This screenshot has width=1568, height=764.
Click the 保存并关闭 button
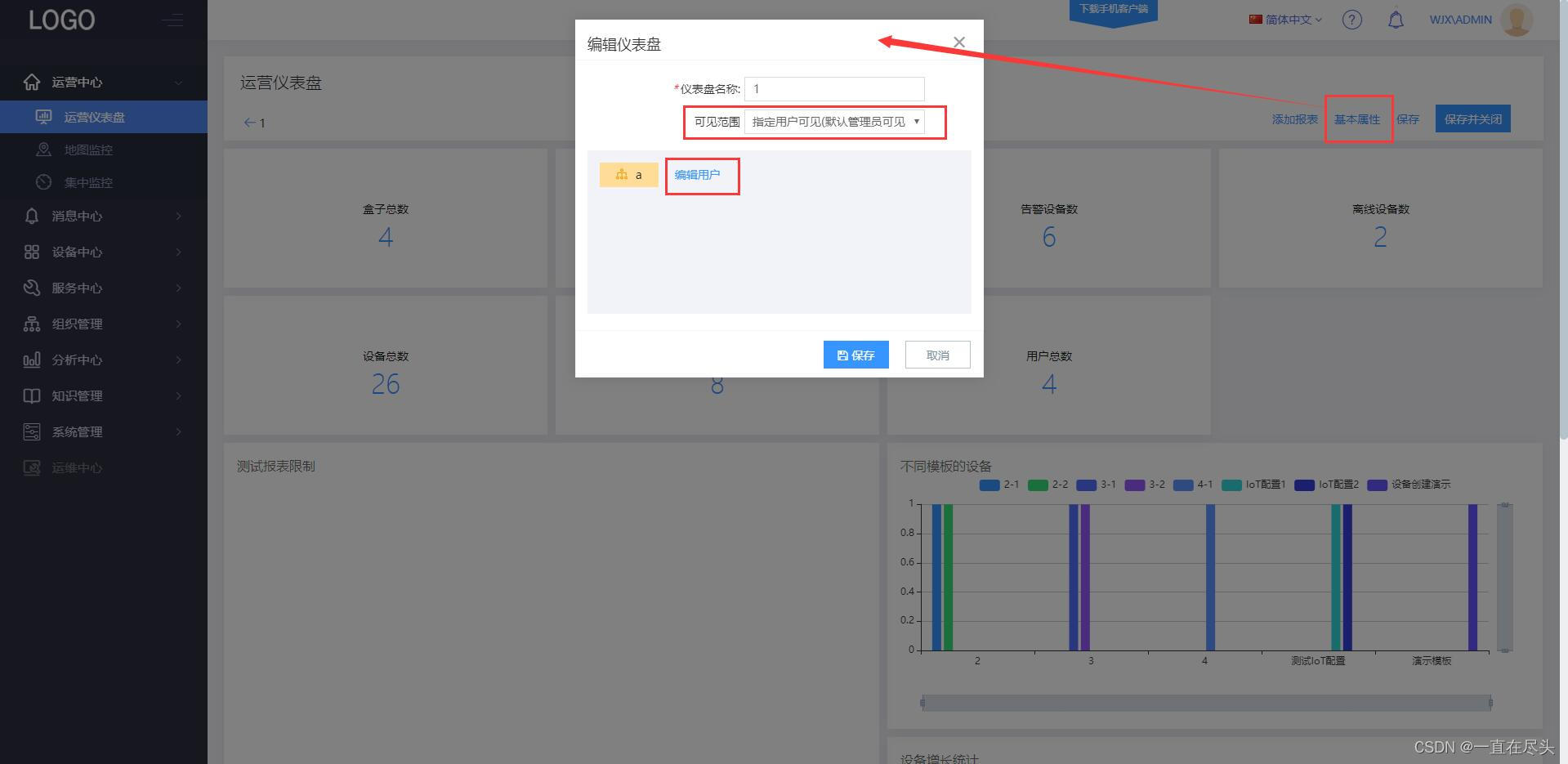(x=1472, y=118)
